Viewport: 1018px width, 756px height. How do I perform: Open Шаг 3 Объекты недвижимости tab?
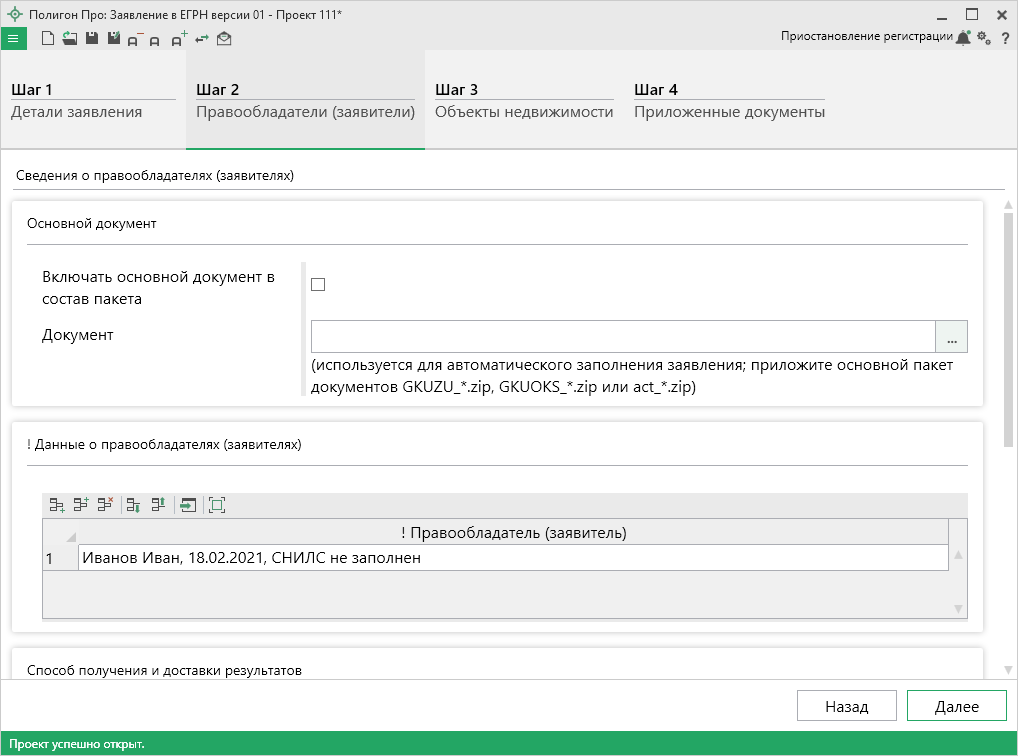coord(524,101)
